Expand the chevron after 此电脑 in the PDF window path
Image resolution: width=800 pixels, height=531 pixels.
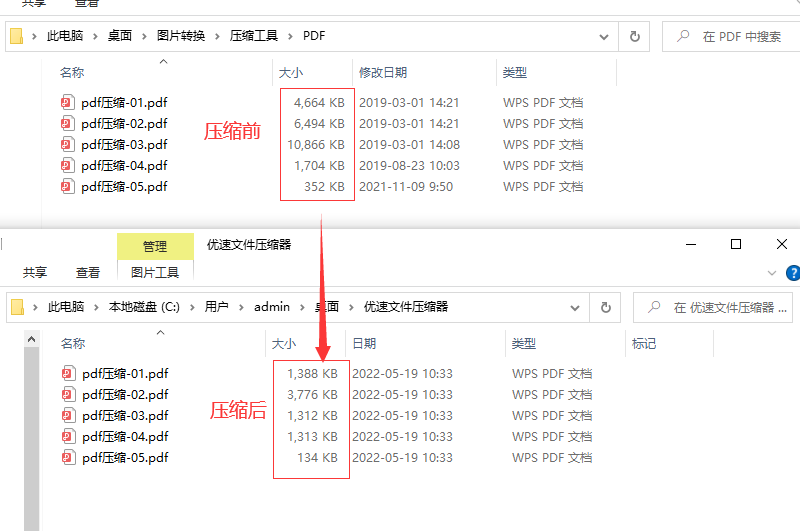[95, 36]
